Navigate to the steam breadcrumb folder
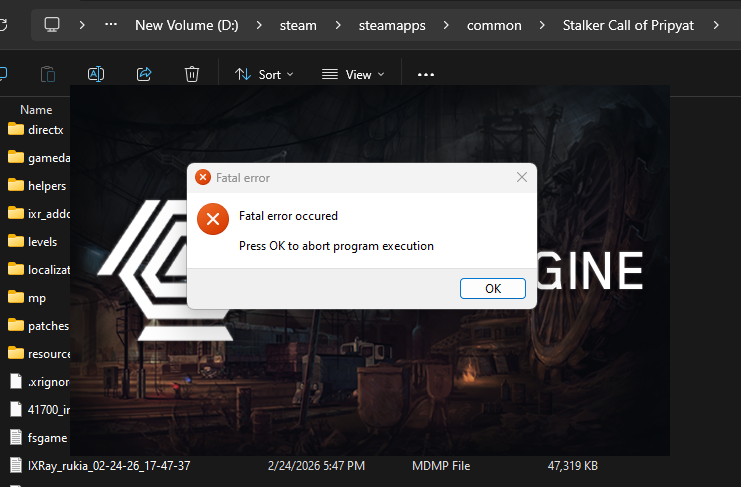Viewport: 741px width, 487px height. click(298, 25)
